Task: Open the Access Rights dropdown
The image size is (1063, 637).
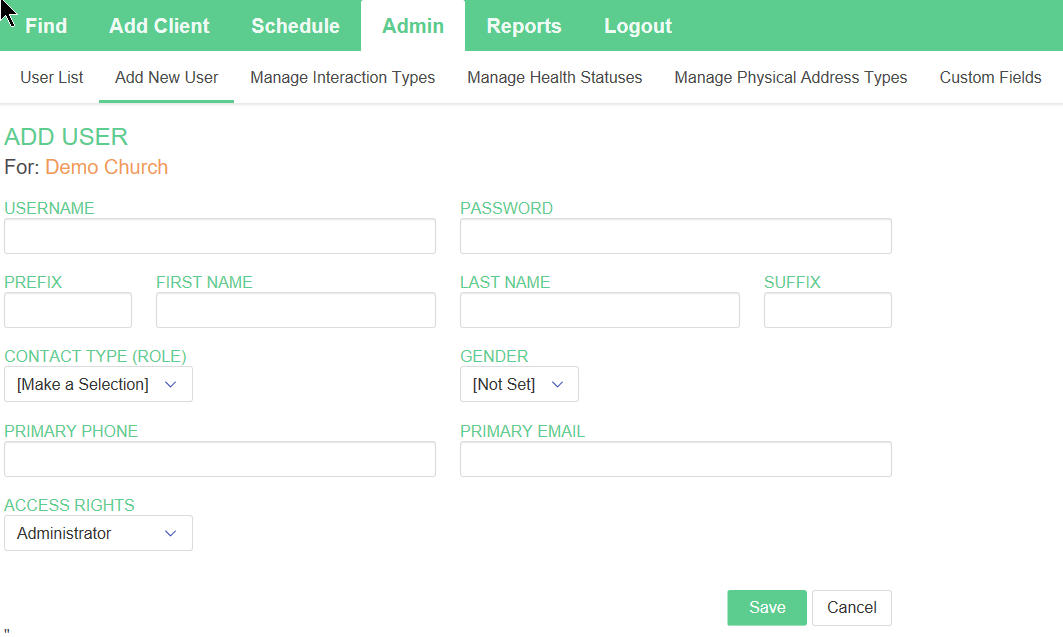Action: pos(98,533)
